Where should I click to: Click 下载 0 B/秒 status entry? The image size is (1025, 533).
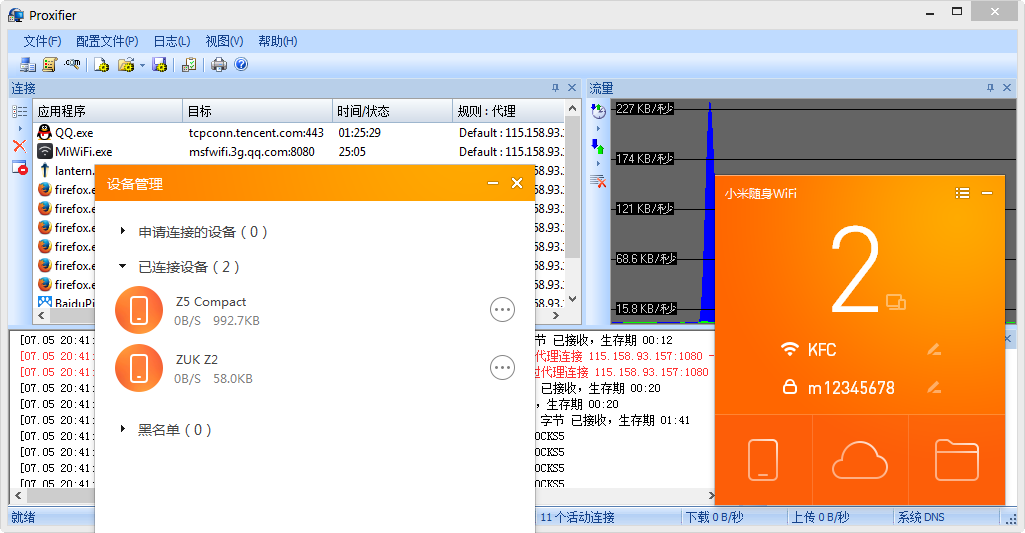(x=714, y=517)
